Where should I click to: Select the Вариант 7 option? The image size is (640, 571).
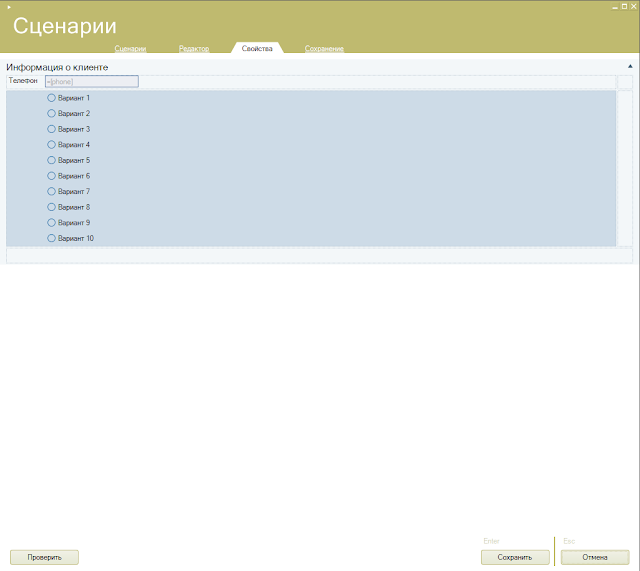[x=51, y=191]
